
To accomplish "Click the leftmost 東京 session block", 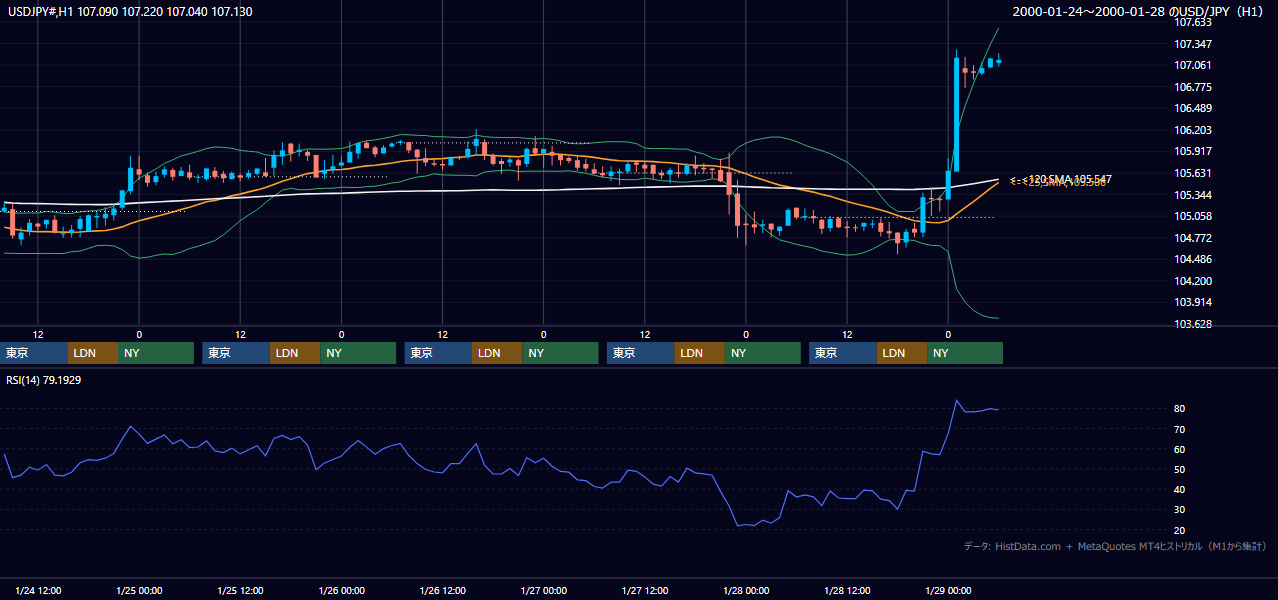I will point(34,353).
